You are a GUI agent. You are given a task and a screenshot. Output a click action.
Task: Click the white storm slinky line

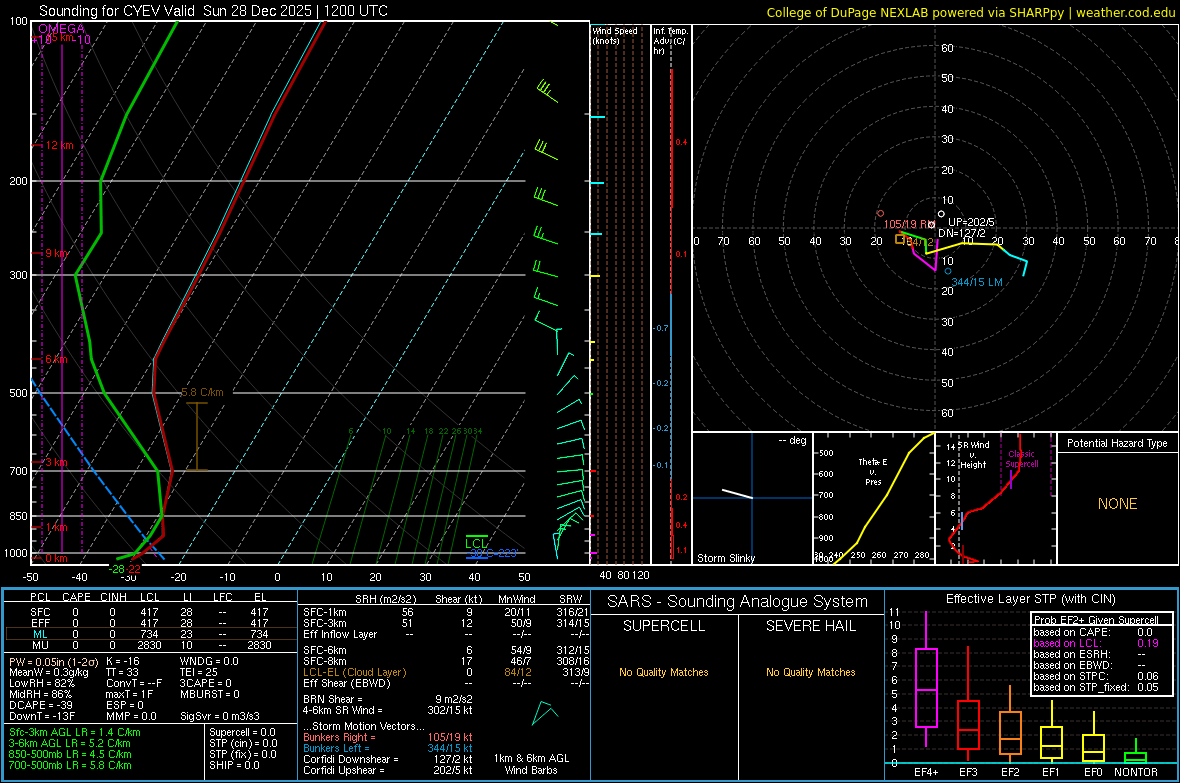[738, 494]
